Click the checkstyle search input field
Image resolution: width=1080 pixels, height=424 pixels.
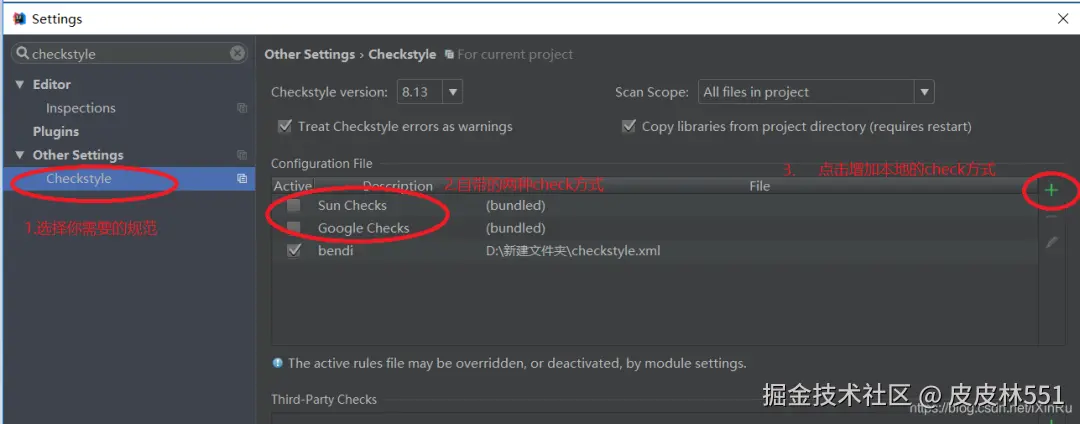pyautogui.click(x=131, y=54)
